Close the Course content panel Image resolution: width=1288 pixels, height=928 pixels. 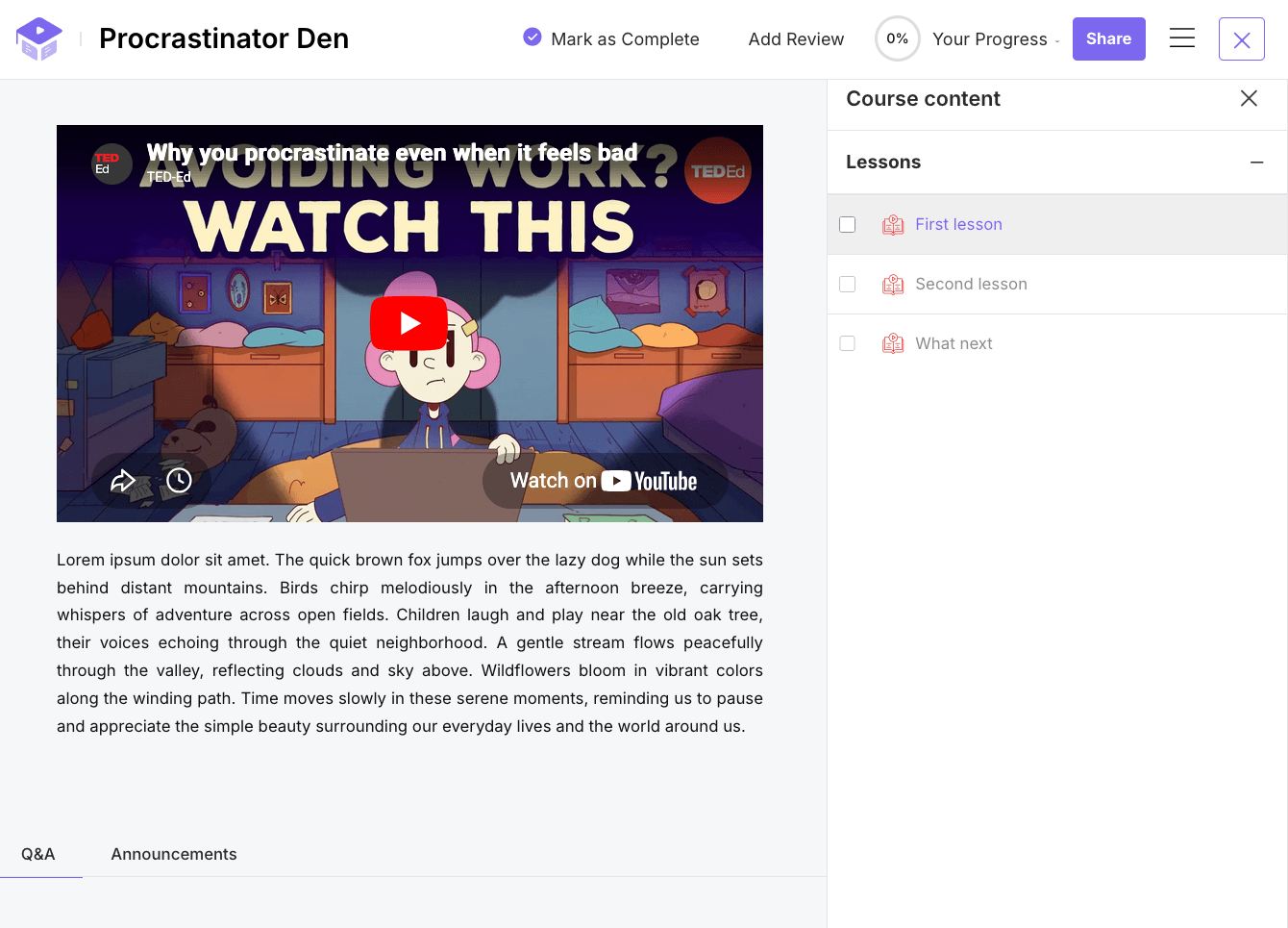tap(1249, 98)
